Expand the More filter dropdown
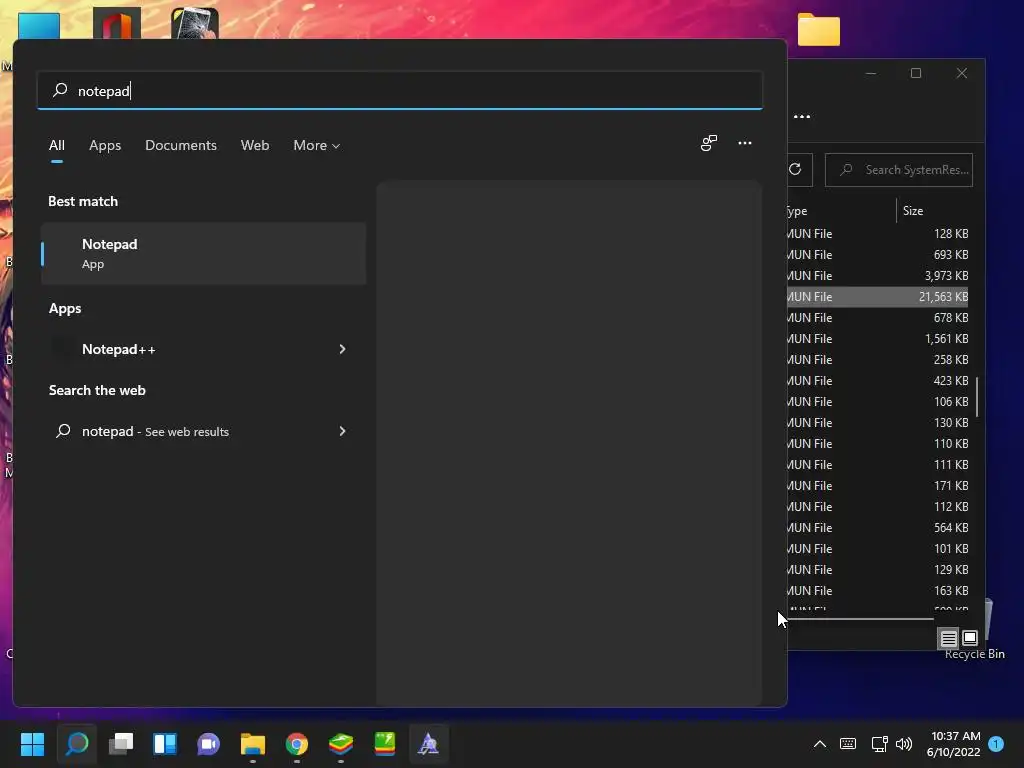This screenshot has width=1024, height=768. pos(317,145)
